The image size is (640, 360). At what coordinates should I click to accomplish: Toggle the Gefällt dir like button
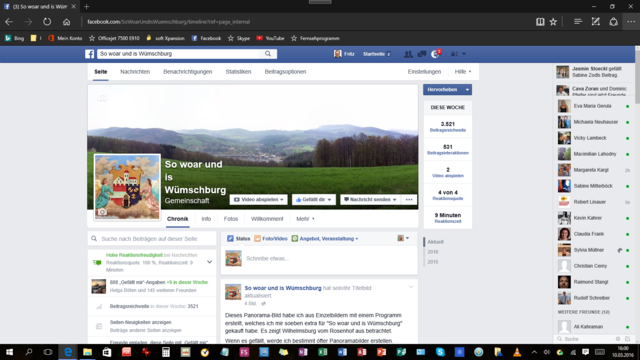pyautogui.click(x=313, y=200)
